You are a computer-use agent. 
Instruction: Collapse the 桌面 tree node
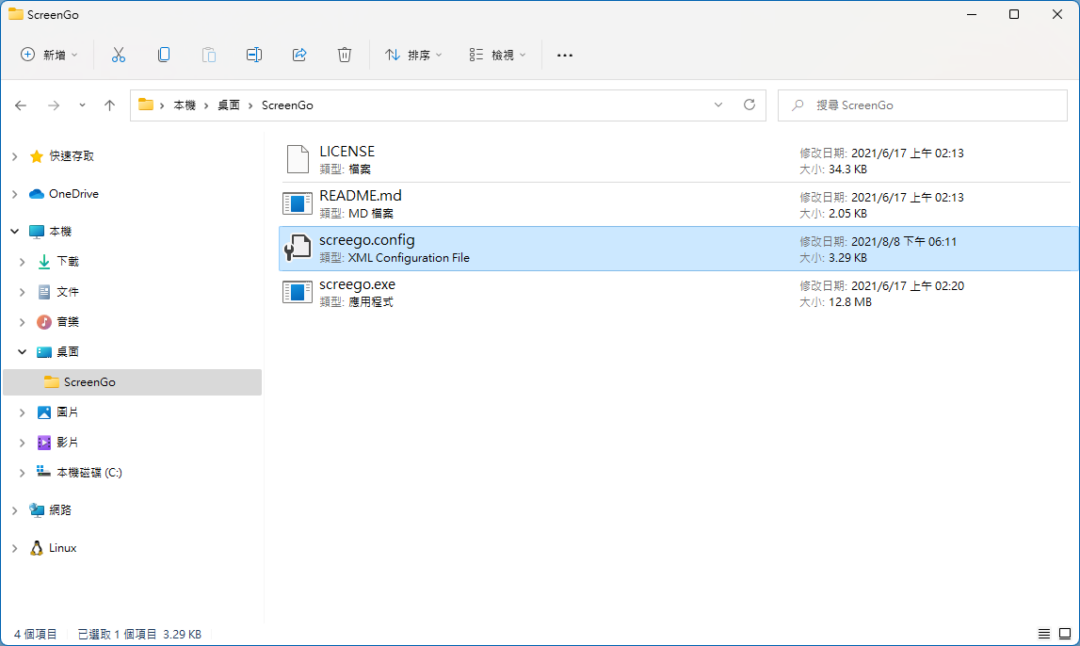coord(22,352)
